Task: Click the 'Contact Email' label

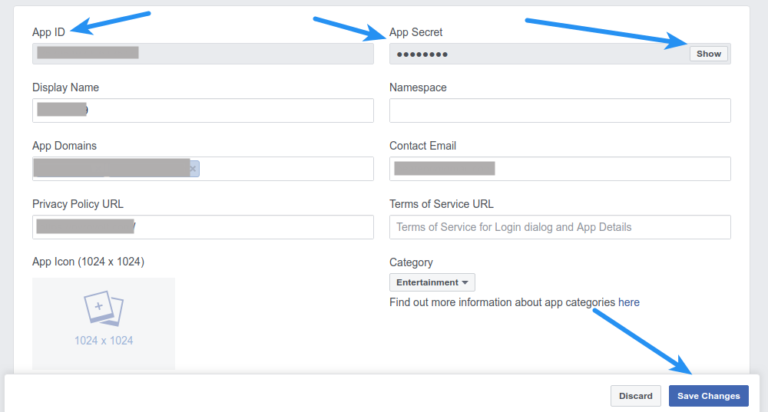Action: coord(422,146)
